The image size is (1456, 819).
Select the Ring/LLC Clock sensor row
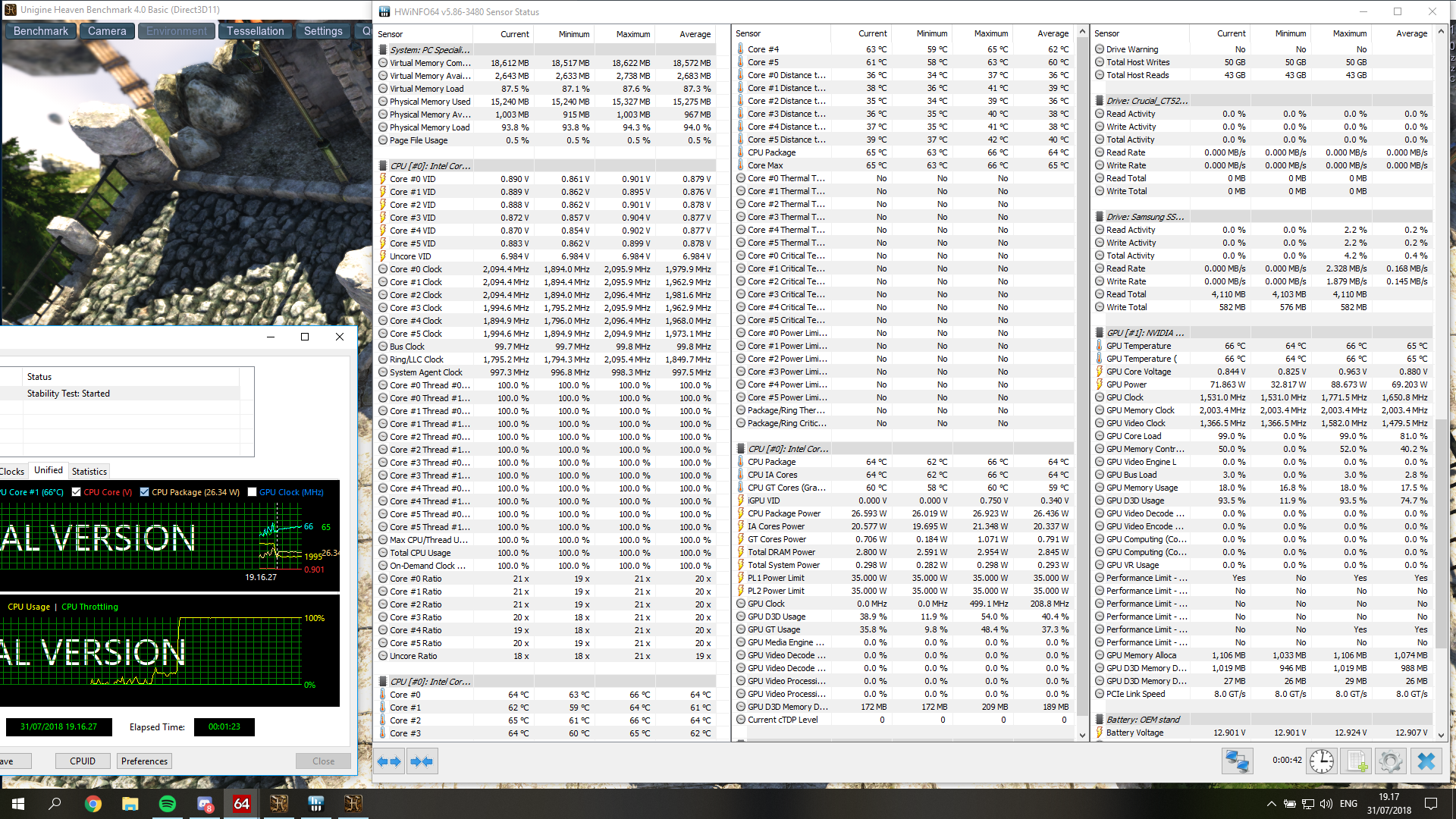(548, 359)
